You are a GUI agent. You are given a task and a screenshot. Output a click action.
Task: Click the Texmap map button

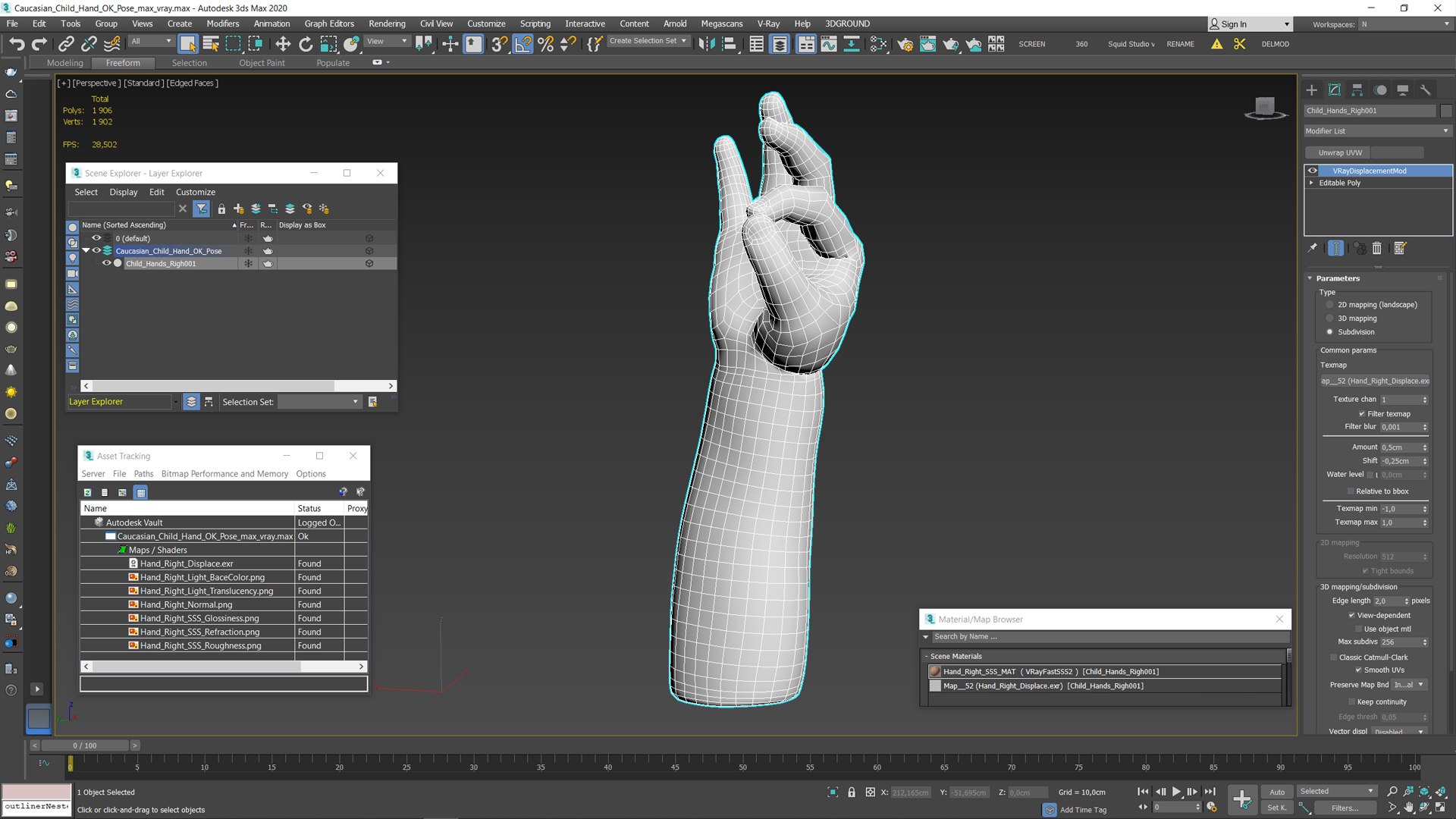pyautogui.click(x=1375, y=381)
